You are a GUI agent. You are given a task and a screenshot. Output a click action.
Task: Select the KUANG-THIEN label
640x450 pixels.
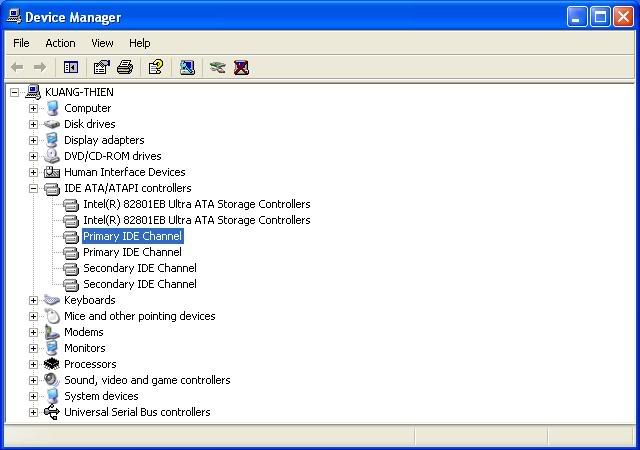(x=79, y=92)
